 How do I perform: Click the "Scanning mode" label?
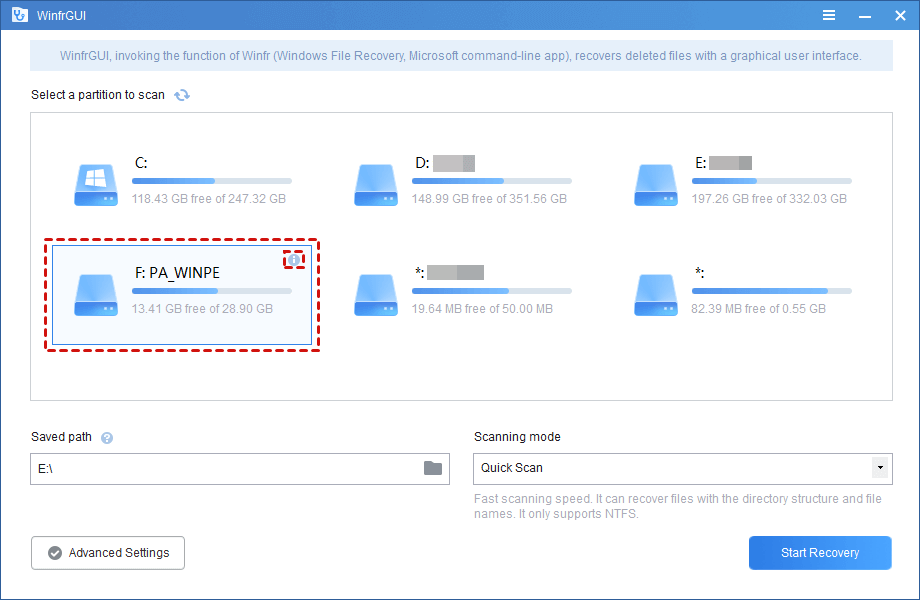517,437
